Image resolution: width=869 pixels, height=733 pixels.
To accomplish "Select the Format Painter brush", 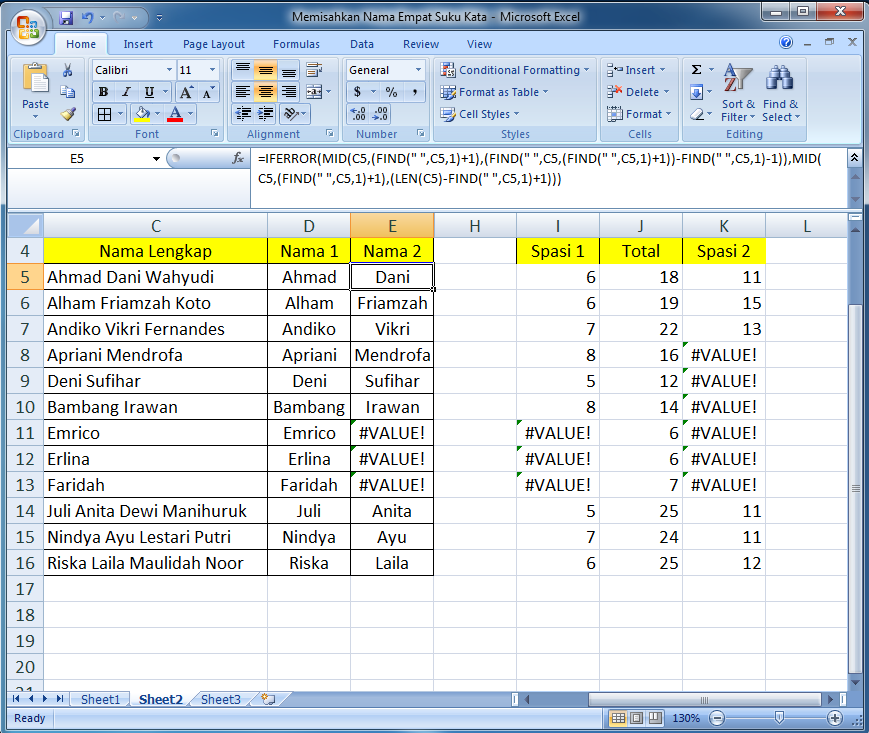I will click(68, 114).
